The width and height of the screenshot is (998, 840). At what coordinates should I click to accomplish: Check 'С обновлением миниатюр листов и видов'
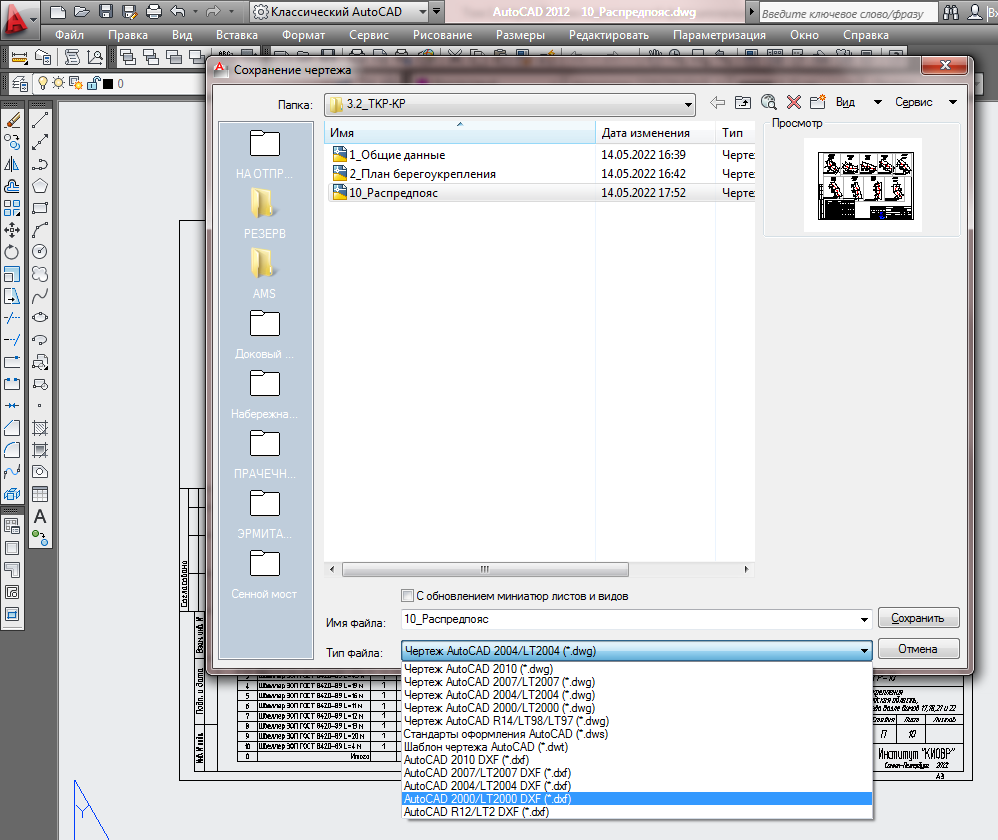407,596
